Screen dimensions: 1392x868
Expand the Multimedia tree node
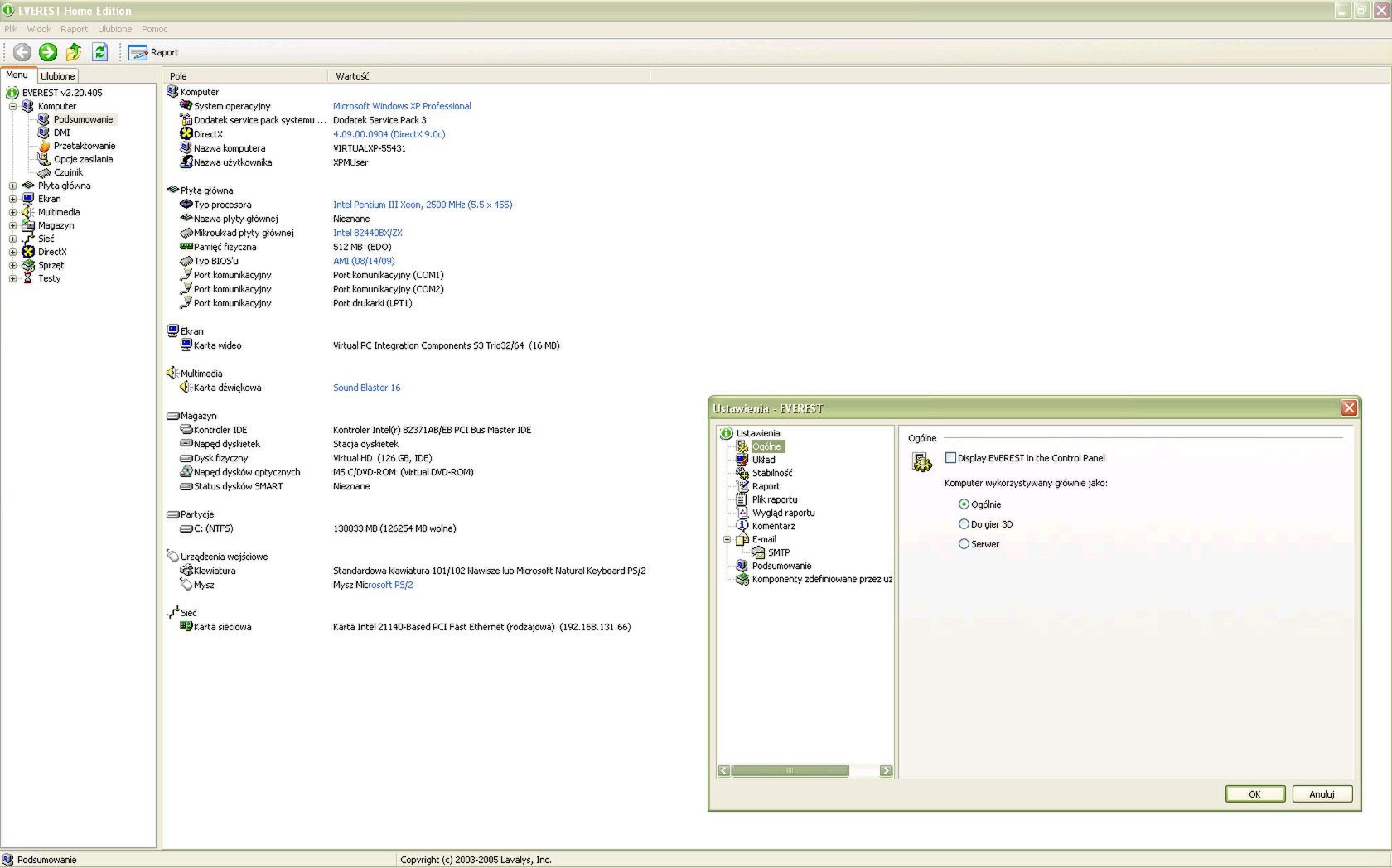[x=12, y=212]
